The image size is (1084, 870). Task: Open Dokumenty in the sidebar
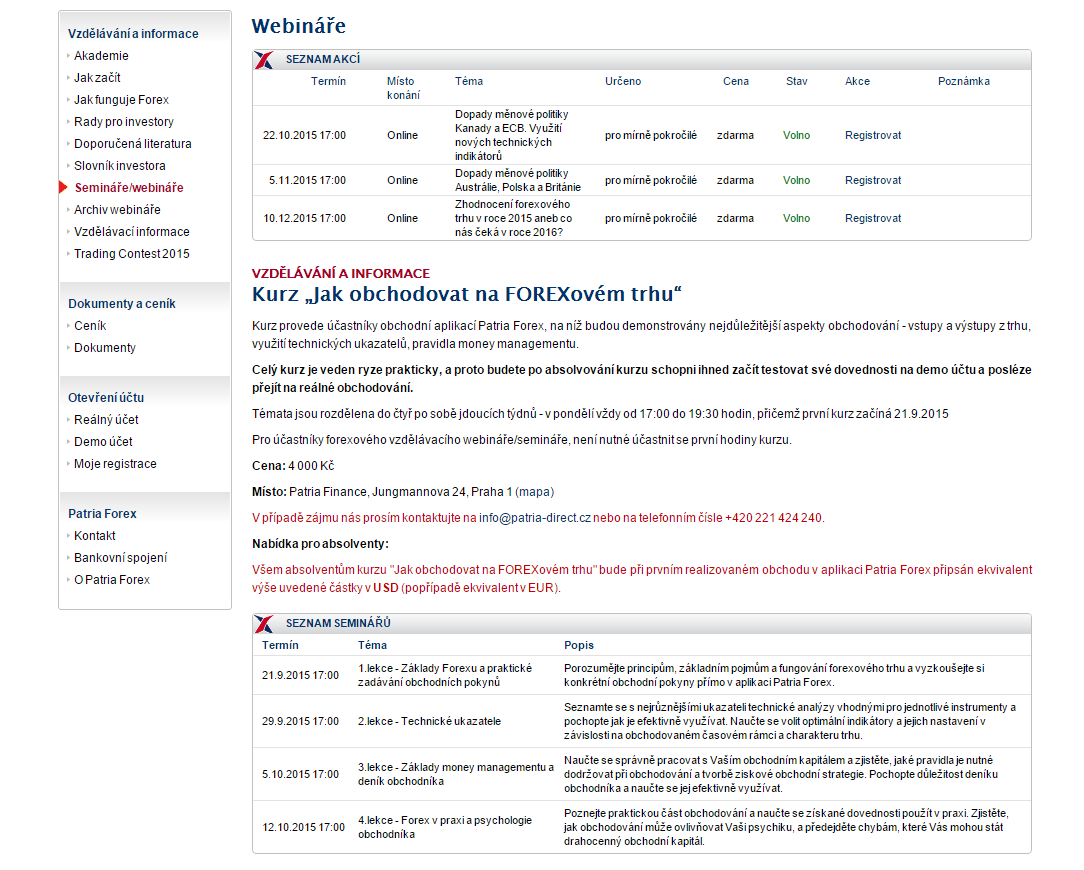104,349
